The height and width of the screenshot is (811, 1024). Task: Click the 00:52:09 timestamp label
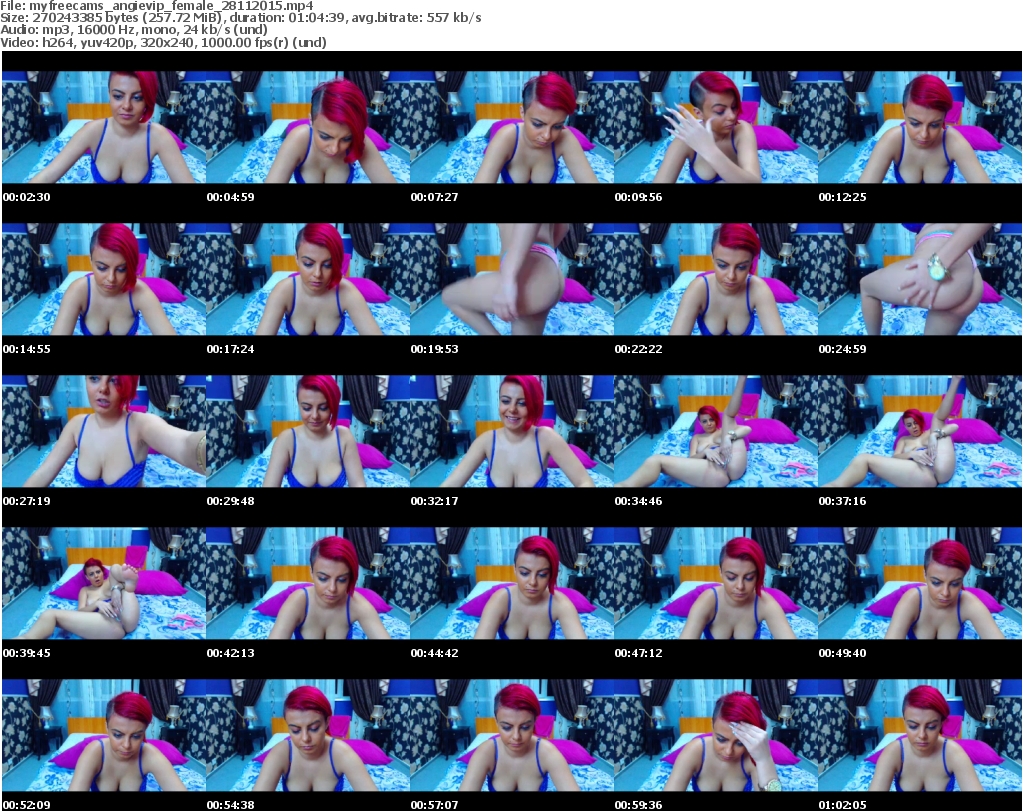point(27,805)
